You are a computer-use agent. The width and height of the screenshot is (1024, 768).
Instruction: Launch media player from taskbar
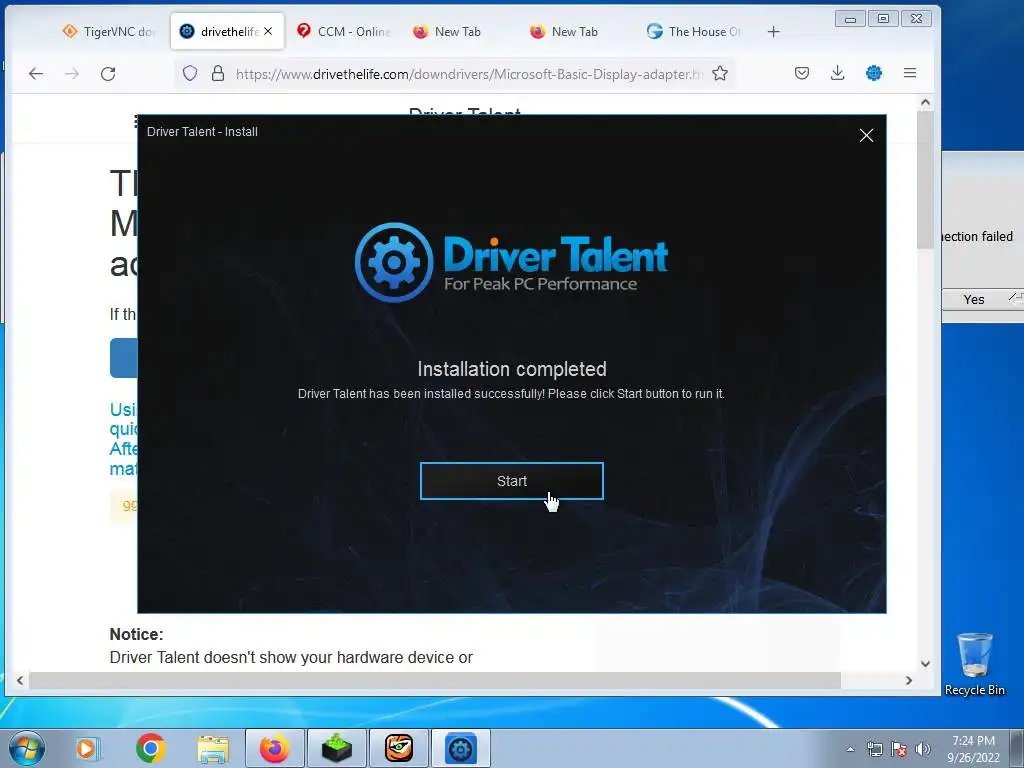(86, 748)
